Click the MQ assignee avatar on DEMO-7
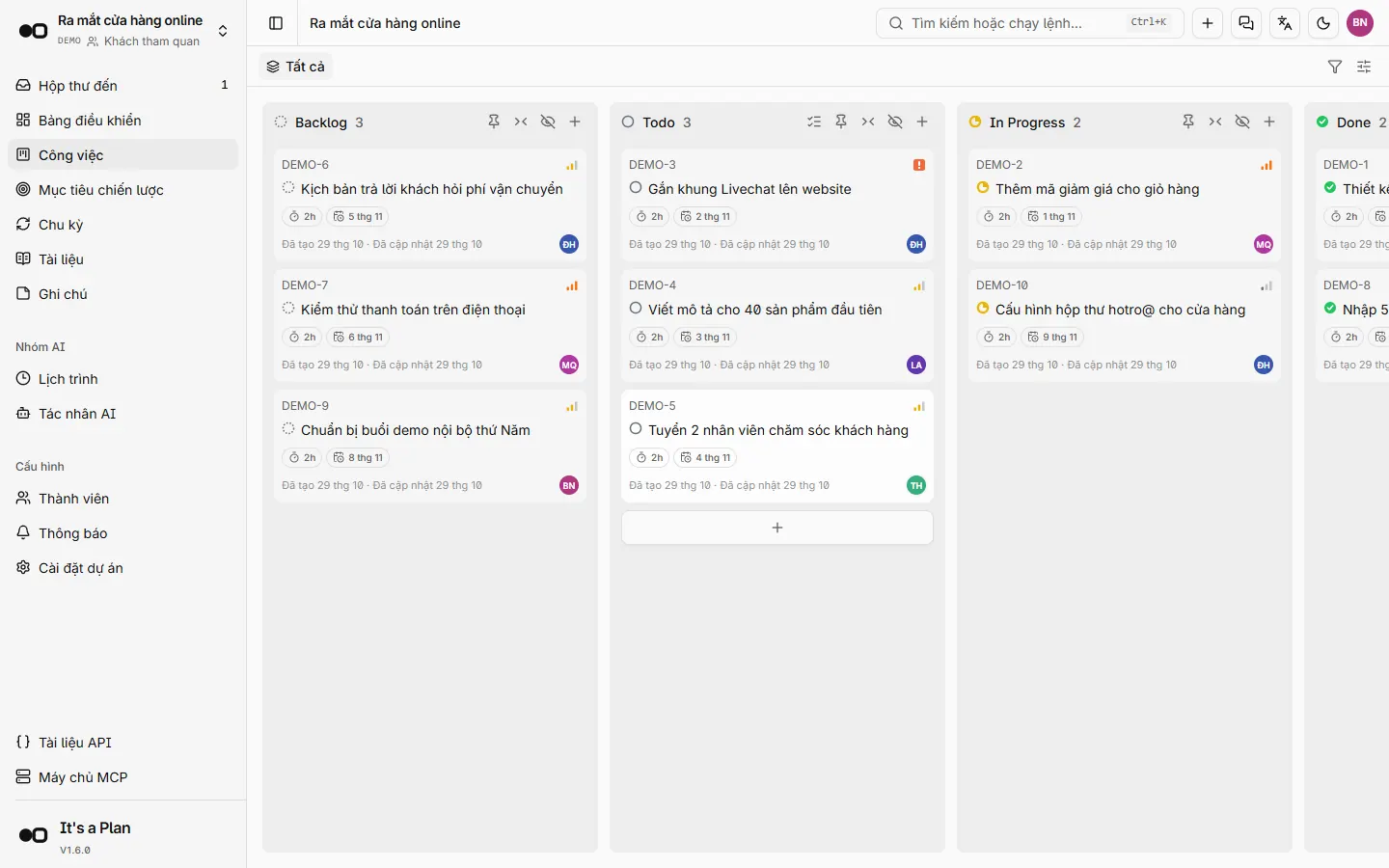This screenshot has height=868, width=1389. 569,365
